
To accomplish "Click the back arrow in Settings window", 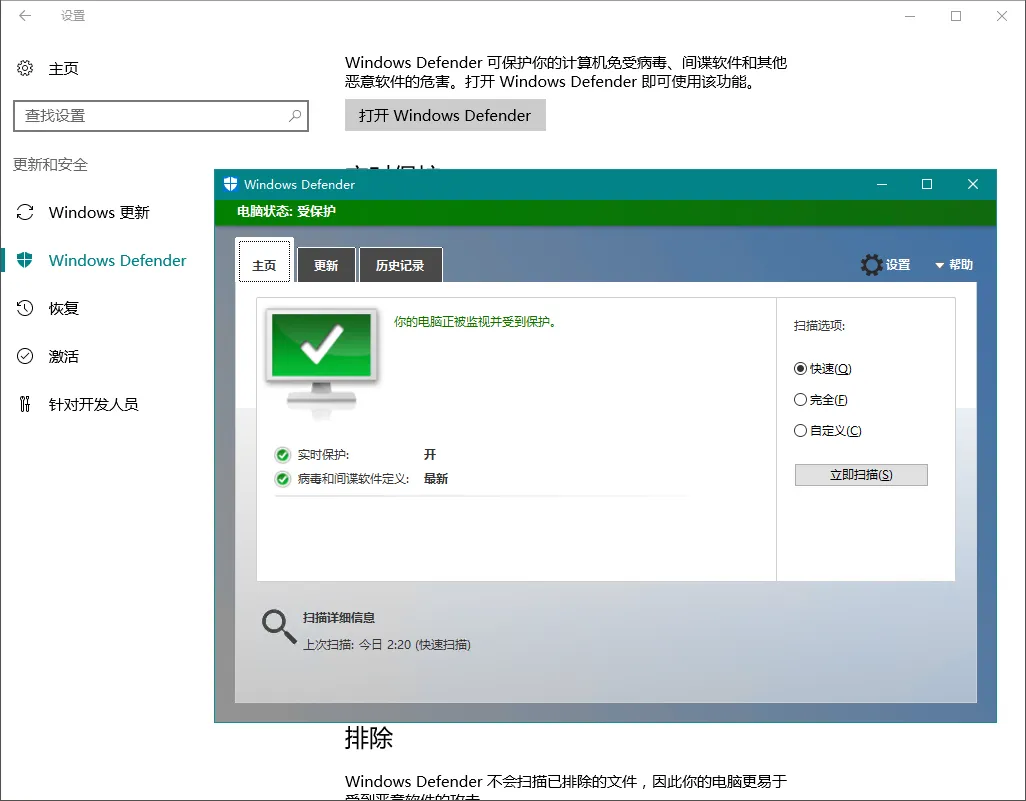I will tap(25, 16).
